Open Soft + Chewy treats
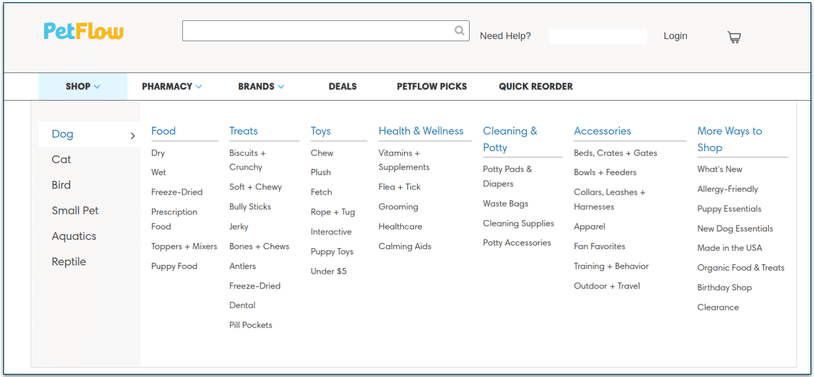This screenshot has height=377, width=814. (255, 187)
